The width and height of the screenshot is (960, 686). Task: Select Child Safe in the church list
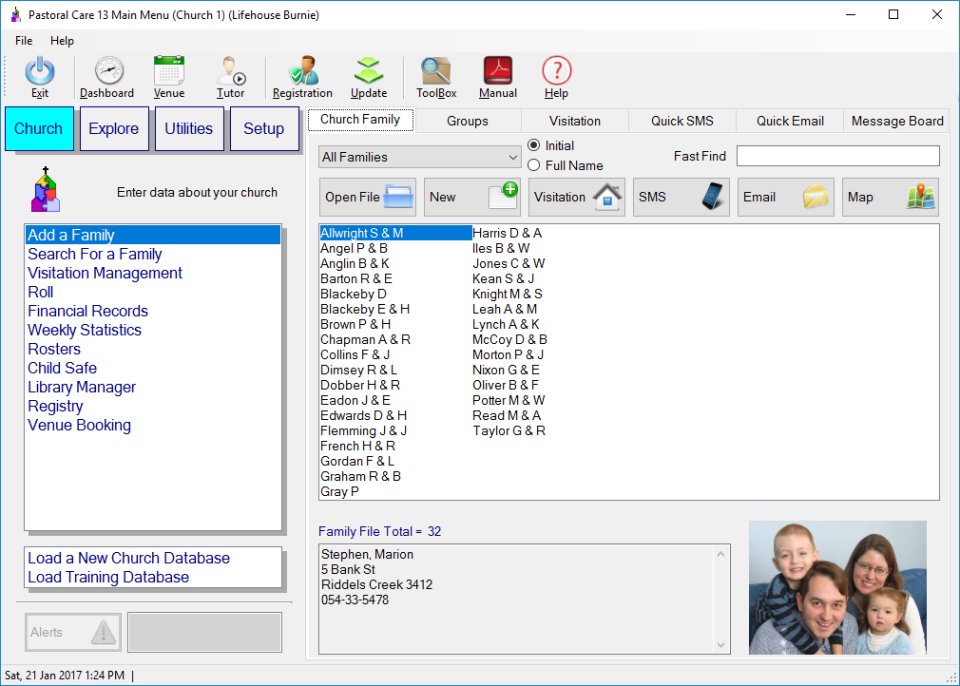pos(62,368)
